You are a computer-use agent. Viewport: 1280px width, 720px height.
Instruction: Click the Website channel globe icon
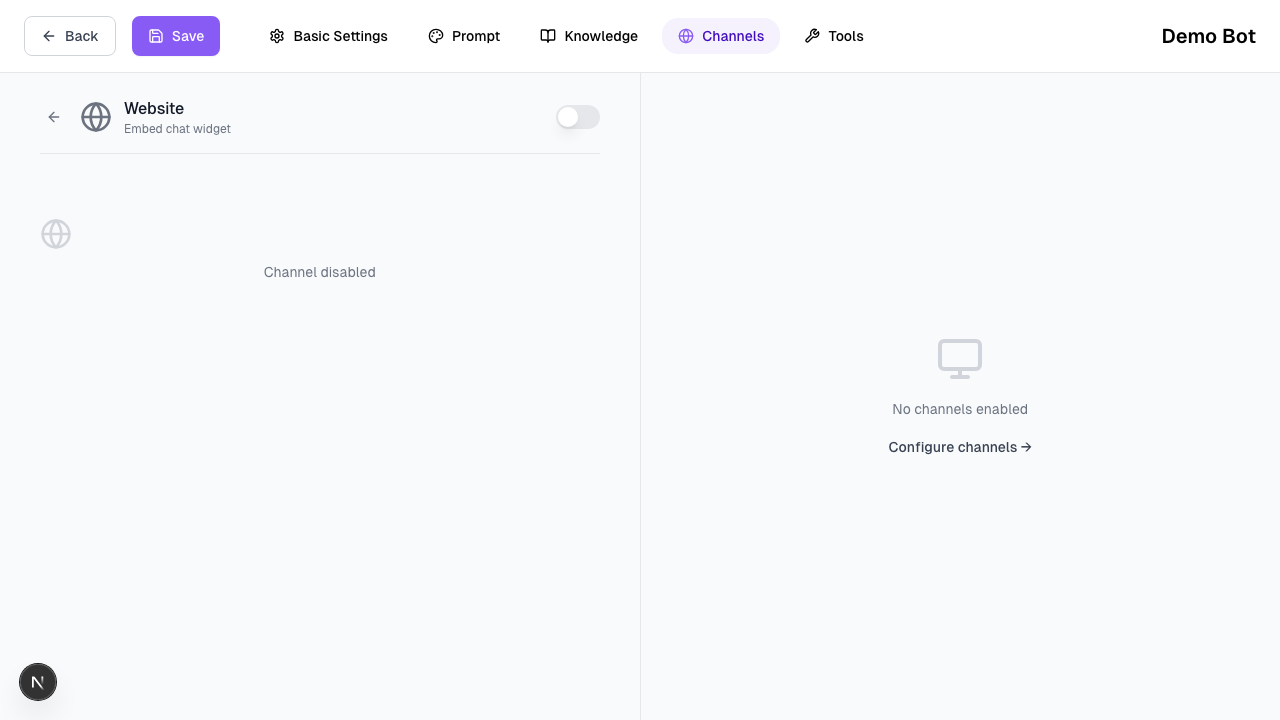[x=96, y=117]
